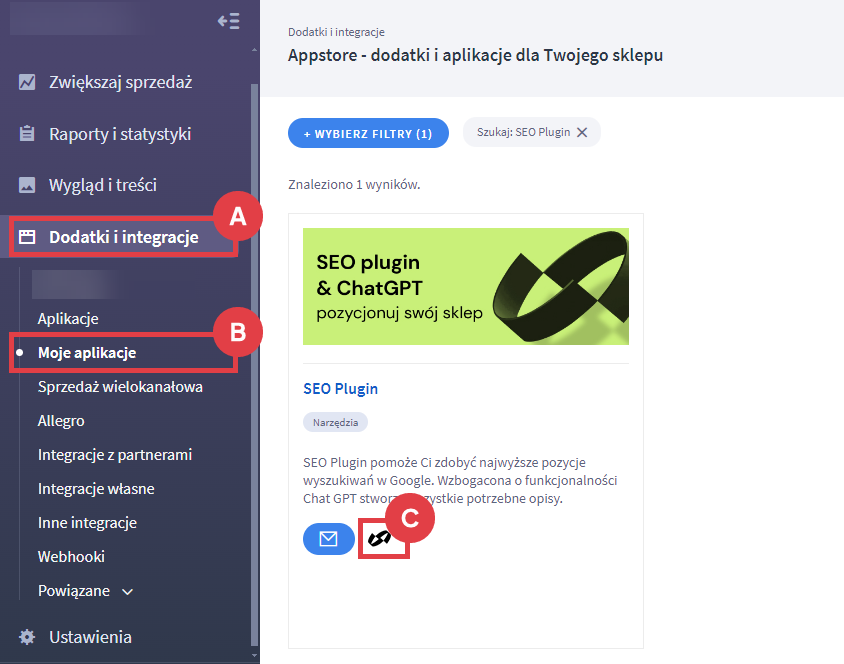Open Webhooki submenu item
The image size is (844, 664).
(71, 556)
